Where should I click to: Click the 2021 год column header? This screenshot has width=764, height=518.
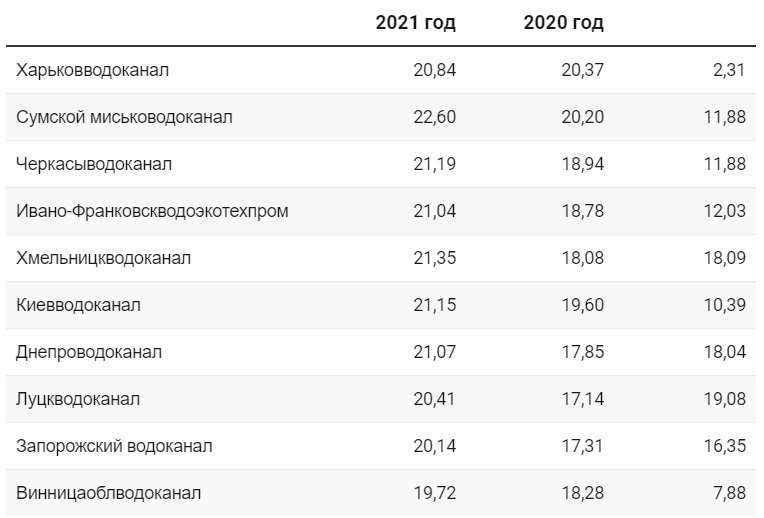point(416,23)
